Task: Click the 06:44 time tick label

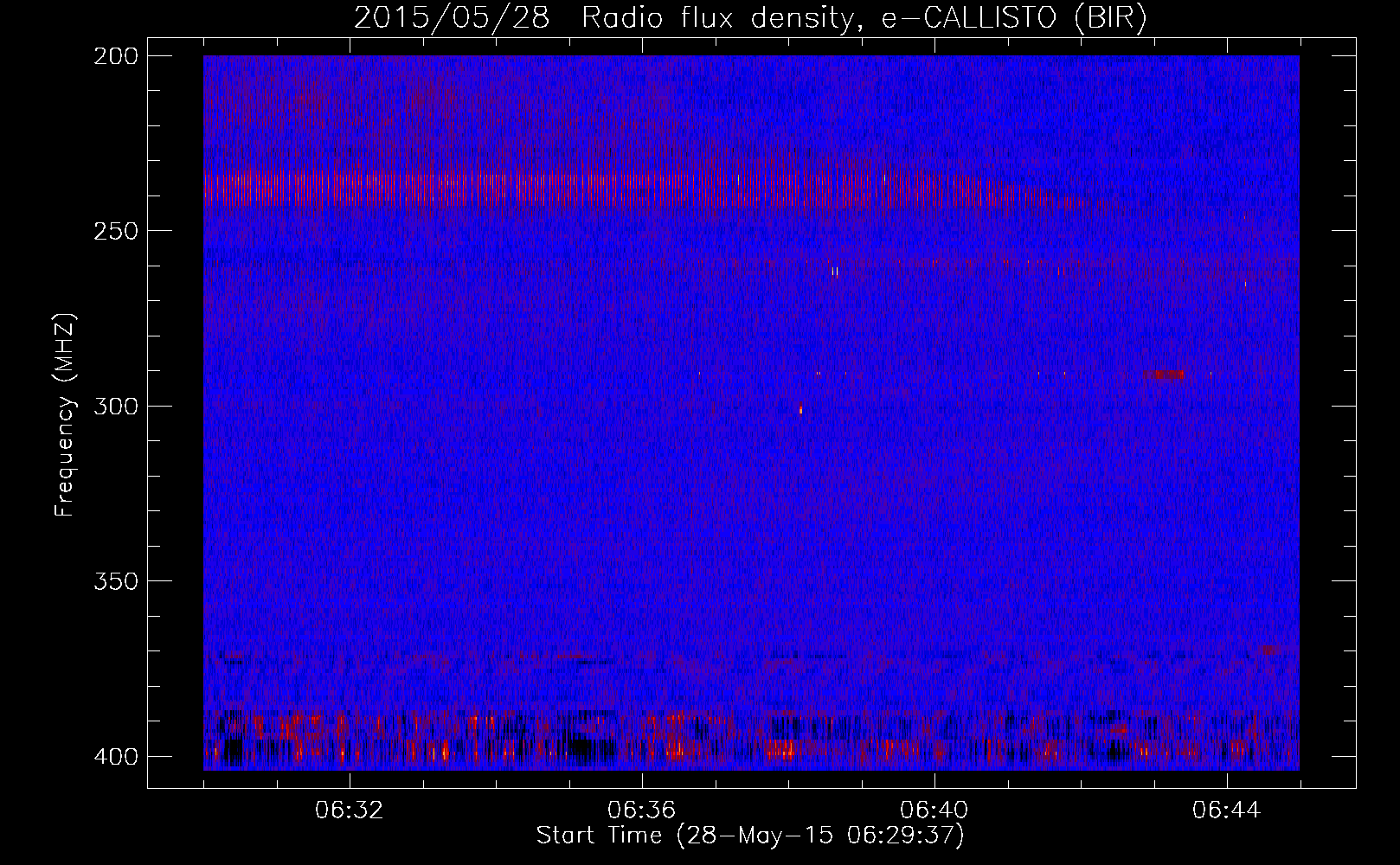Action: point(1227,811)
